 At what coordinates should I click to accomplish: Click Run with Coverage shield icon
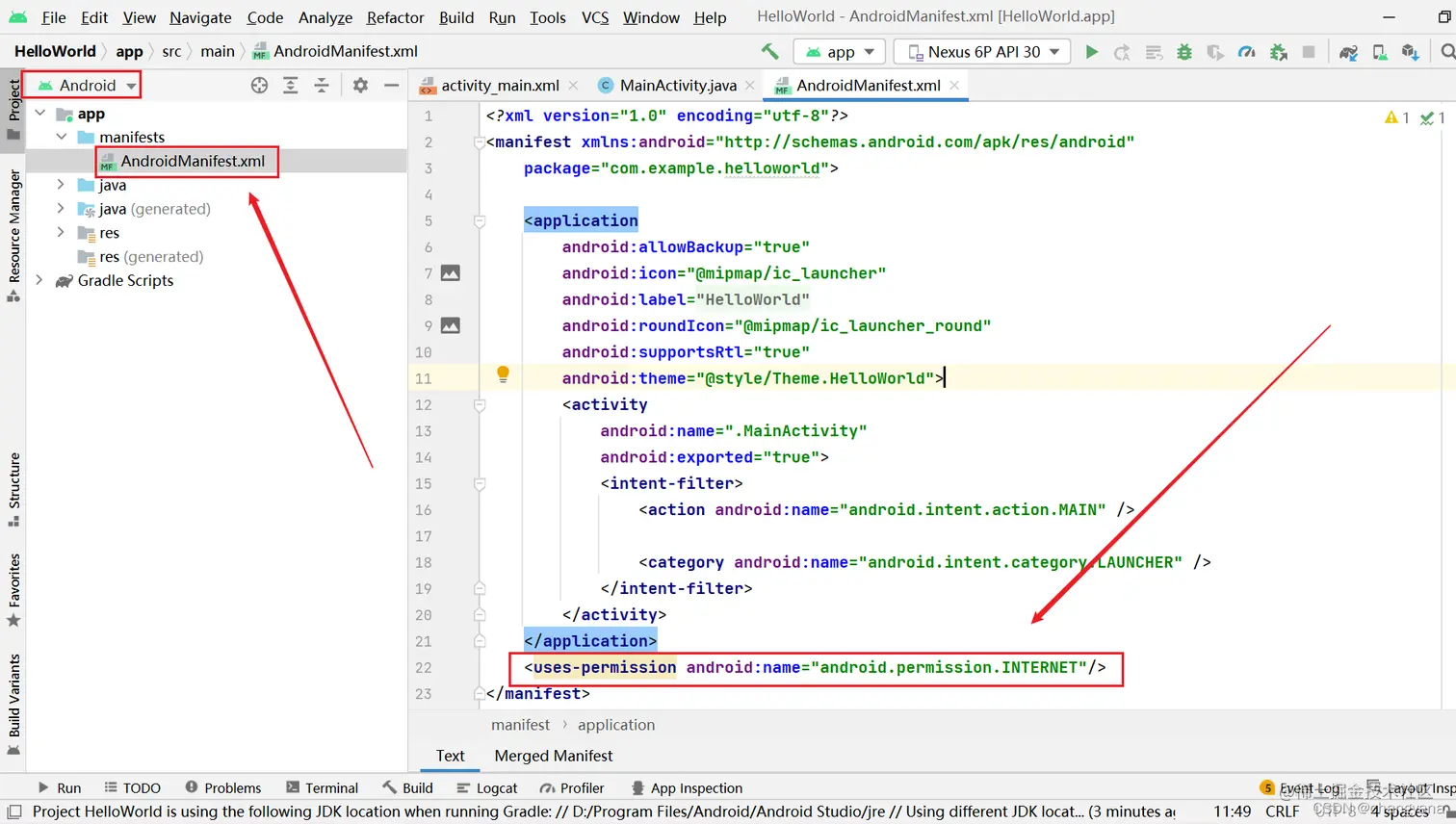[1215, 52]
